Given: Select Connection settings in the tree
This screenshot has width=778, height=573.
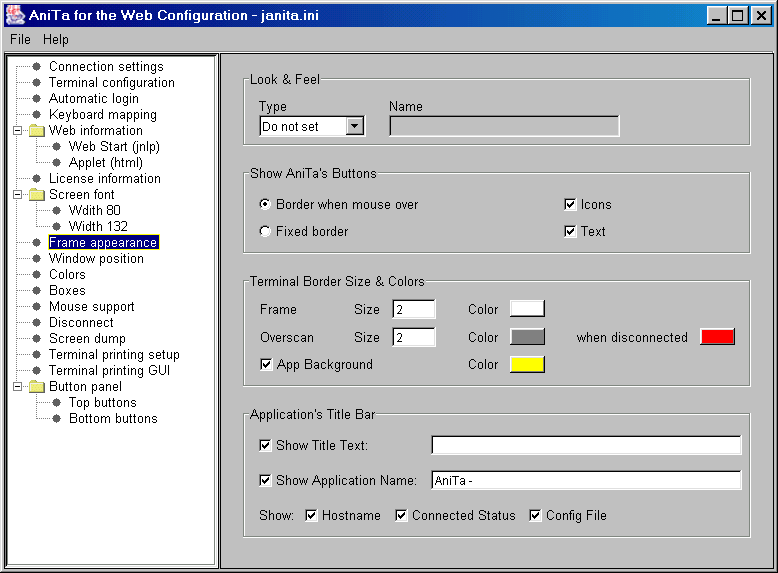Looking at the screenshot, I should click(106, 66).
